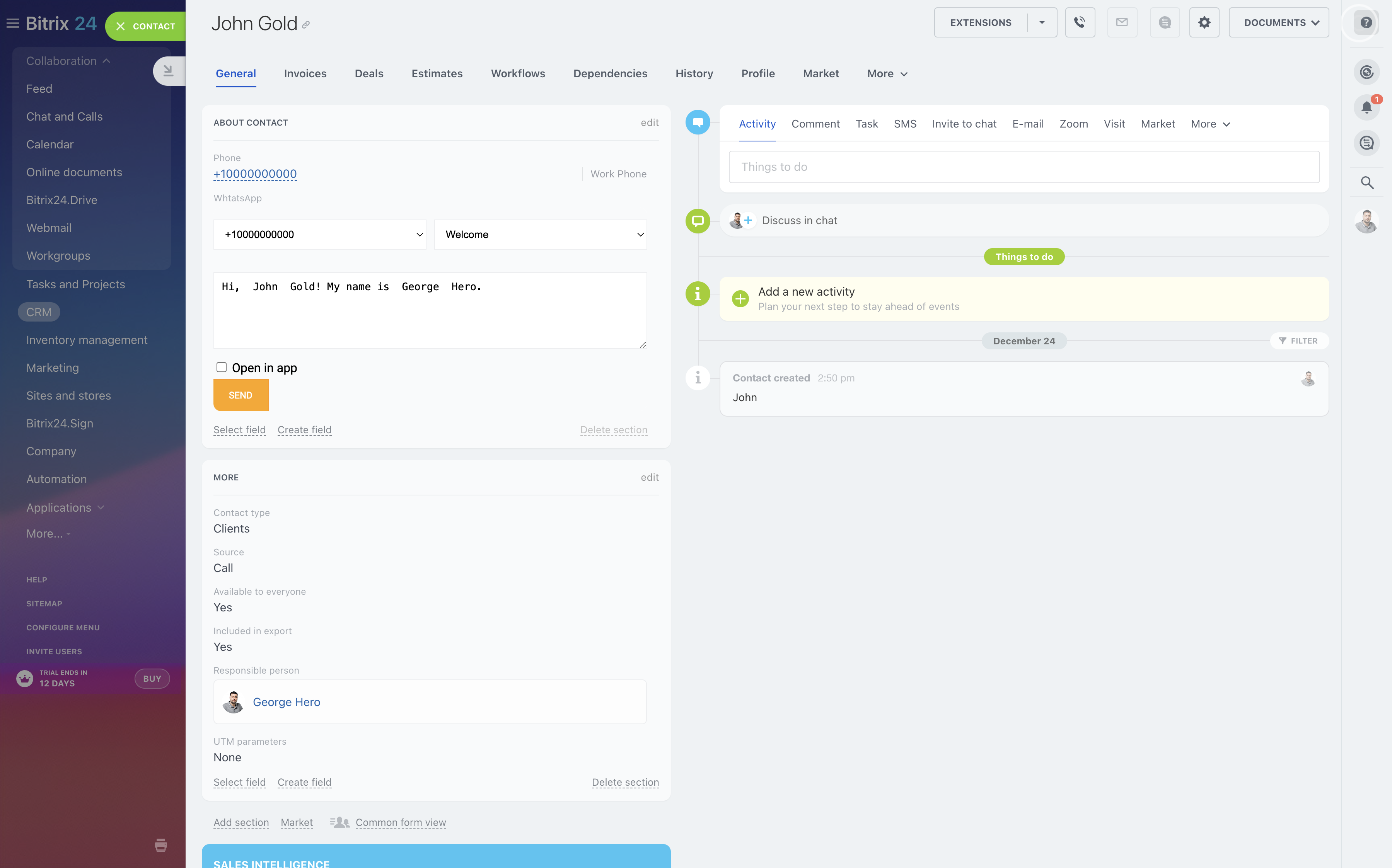Image resolution: width=1392 pixels, height=868 pixels.
Task: Click the green plus Add activity icon
Action: [740, 298]
